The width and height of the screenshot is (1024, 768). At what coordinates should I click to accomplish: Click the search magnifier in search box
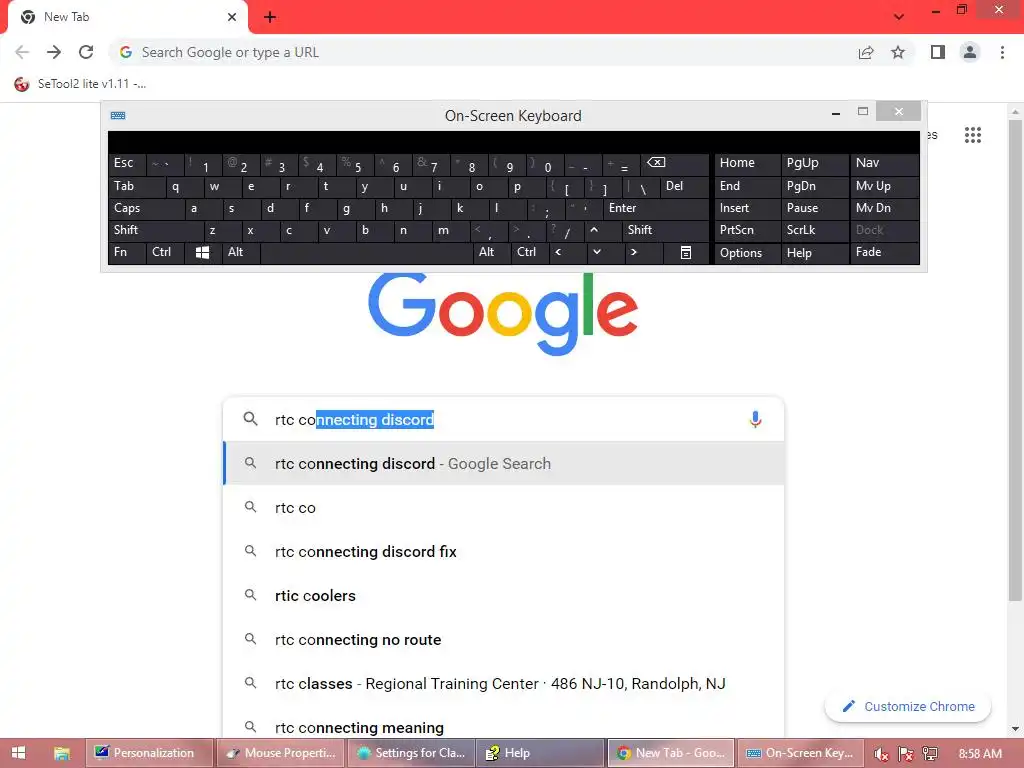point(251,419)
